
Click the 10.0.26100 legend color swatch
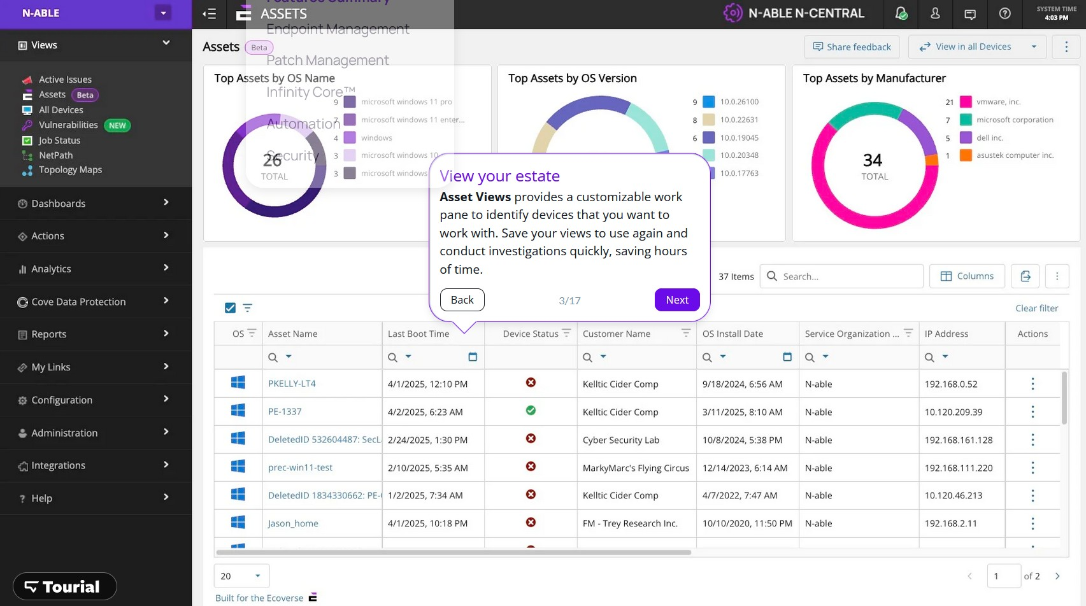709,102
